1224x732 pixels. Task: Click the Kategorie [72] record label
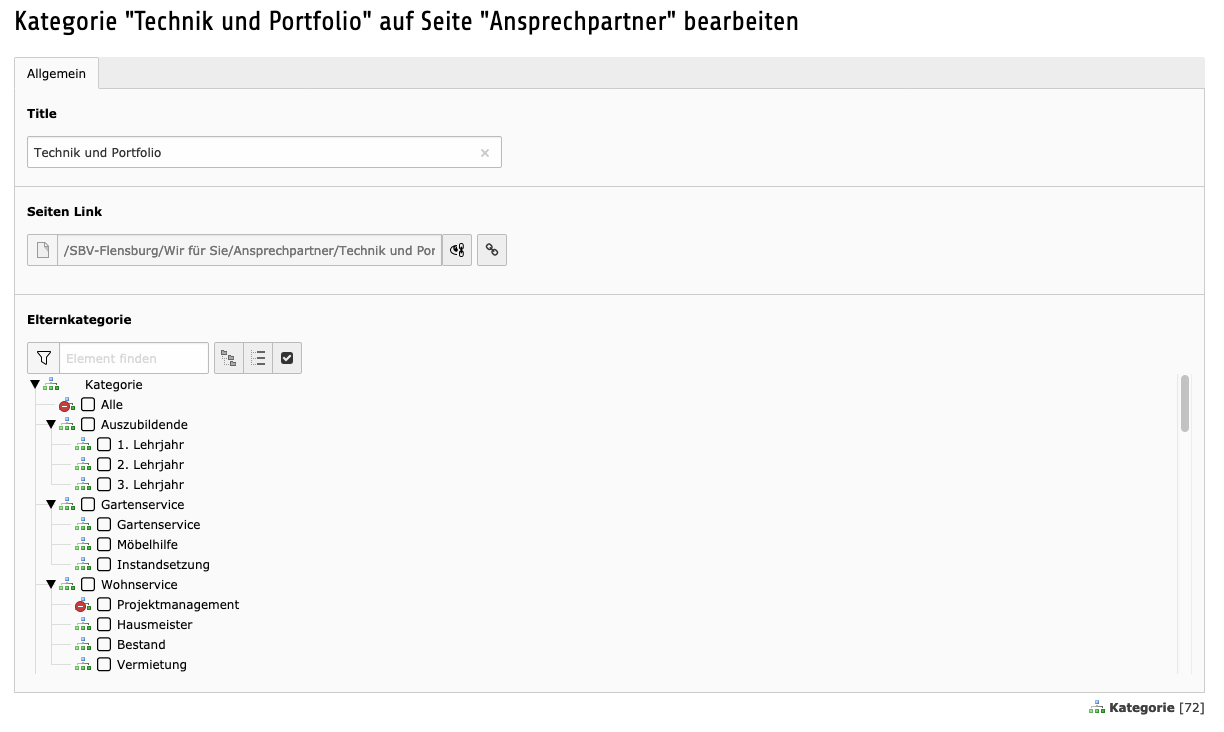click(1141, 708)
